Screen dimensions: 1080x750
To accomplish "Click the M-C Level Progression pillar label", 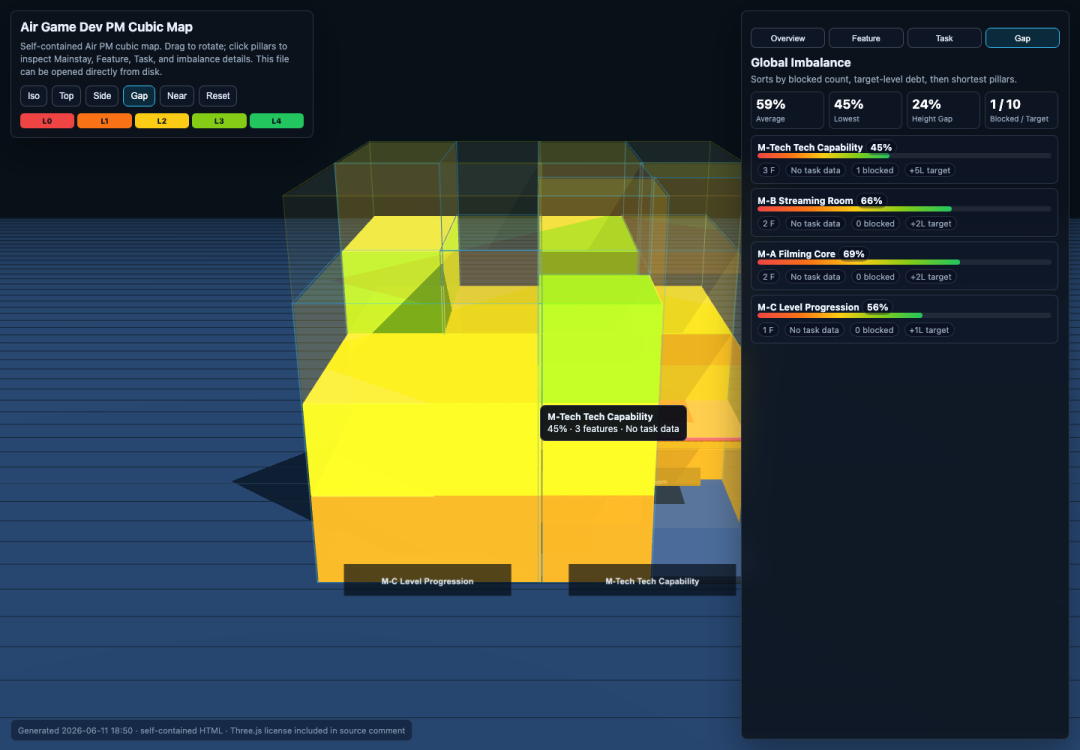I will (427, 581).
